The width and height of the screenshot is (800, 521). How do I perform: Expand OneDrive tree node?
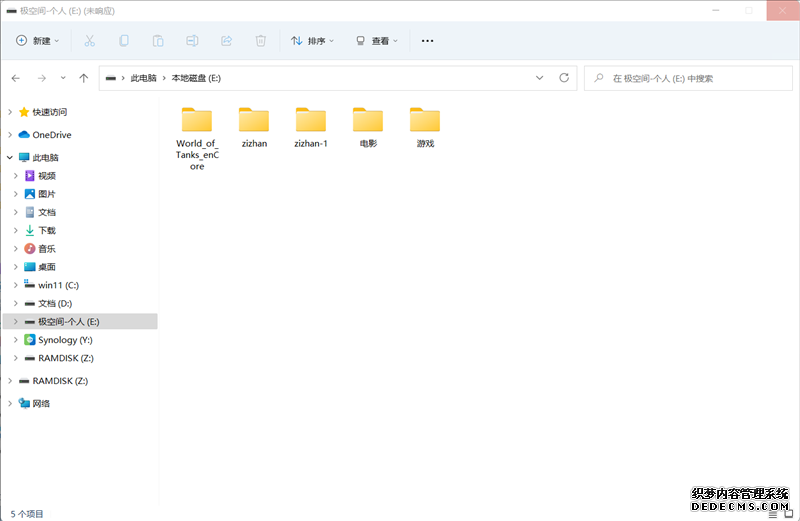tap(10, 135)
